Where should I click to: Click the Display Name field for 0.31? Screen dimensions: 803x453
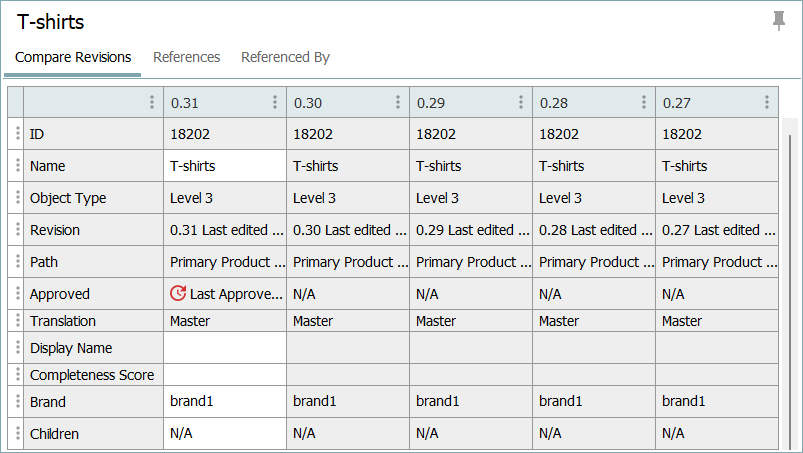(x=224, y=348)
